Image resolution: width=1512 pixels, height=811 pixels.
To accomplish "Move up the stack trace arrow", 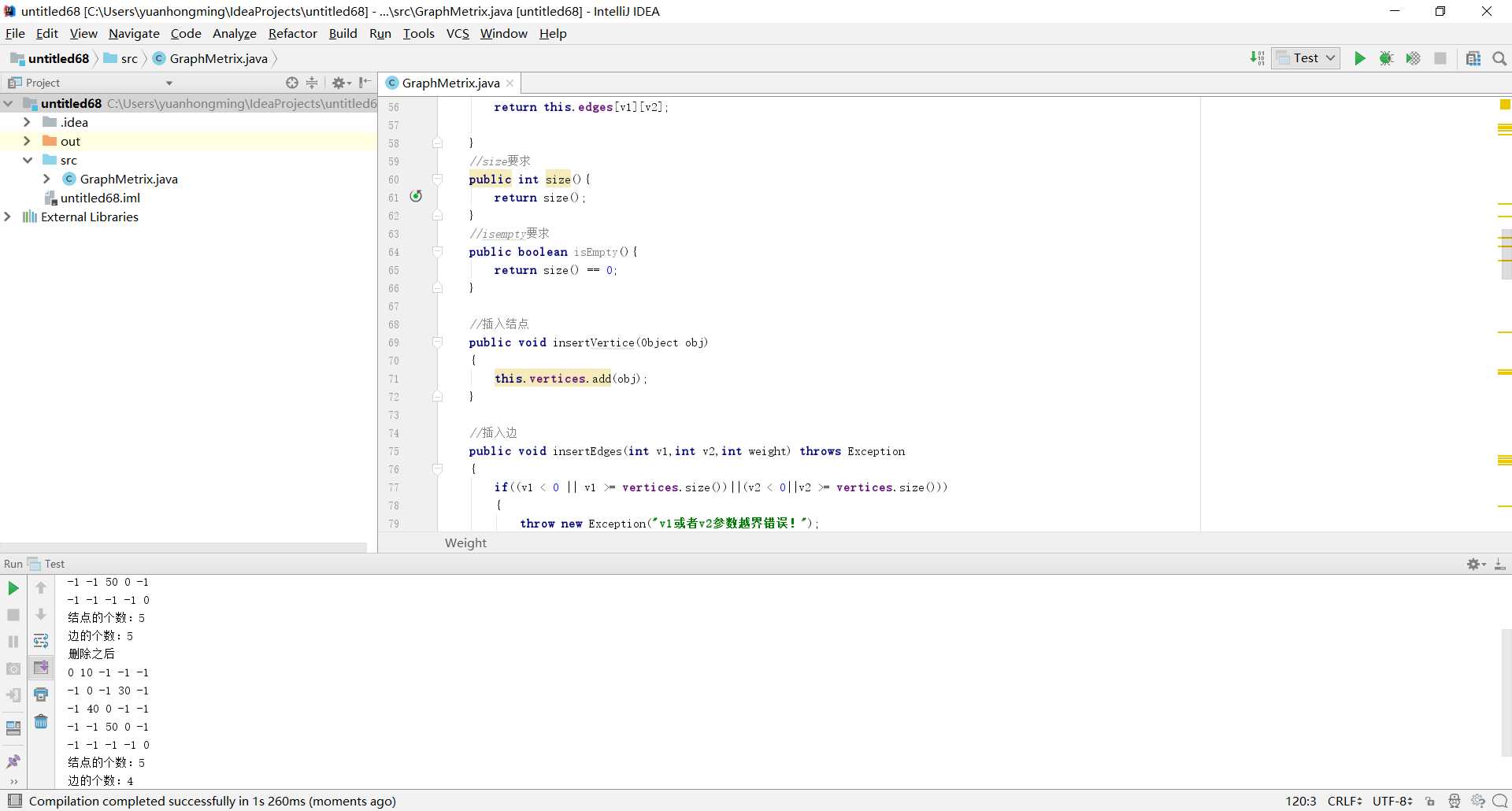I will [41, 588].
